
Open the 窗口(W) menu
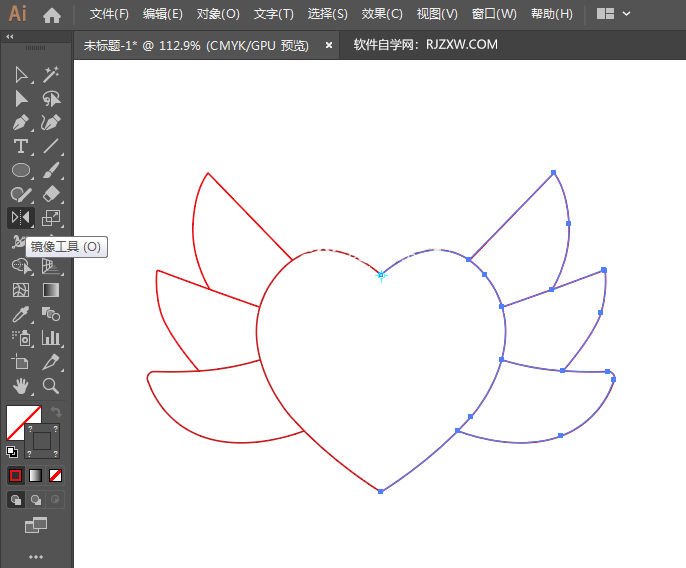coord(494,14)
